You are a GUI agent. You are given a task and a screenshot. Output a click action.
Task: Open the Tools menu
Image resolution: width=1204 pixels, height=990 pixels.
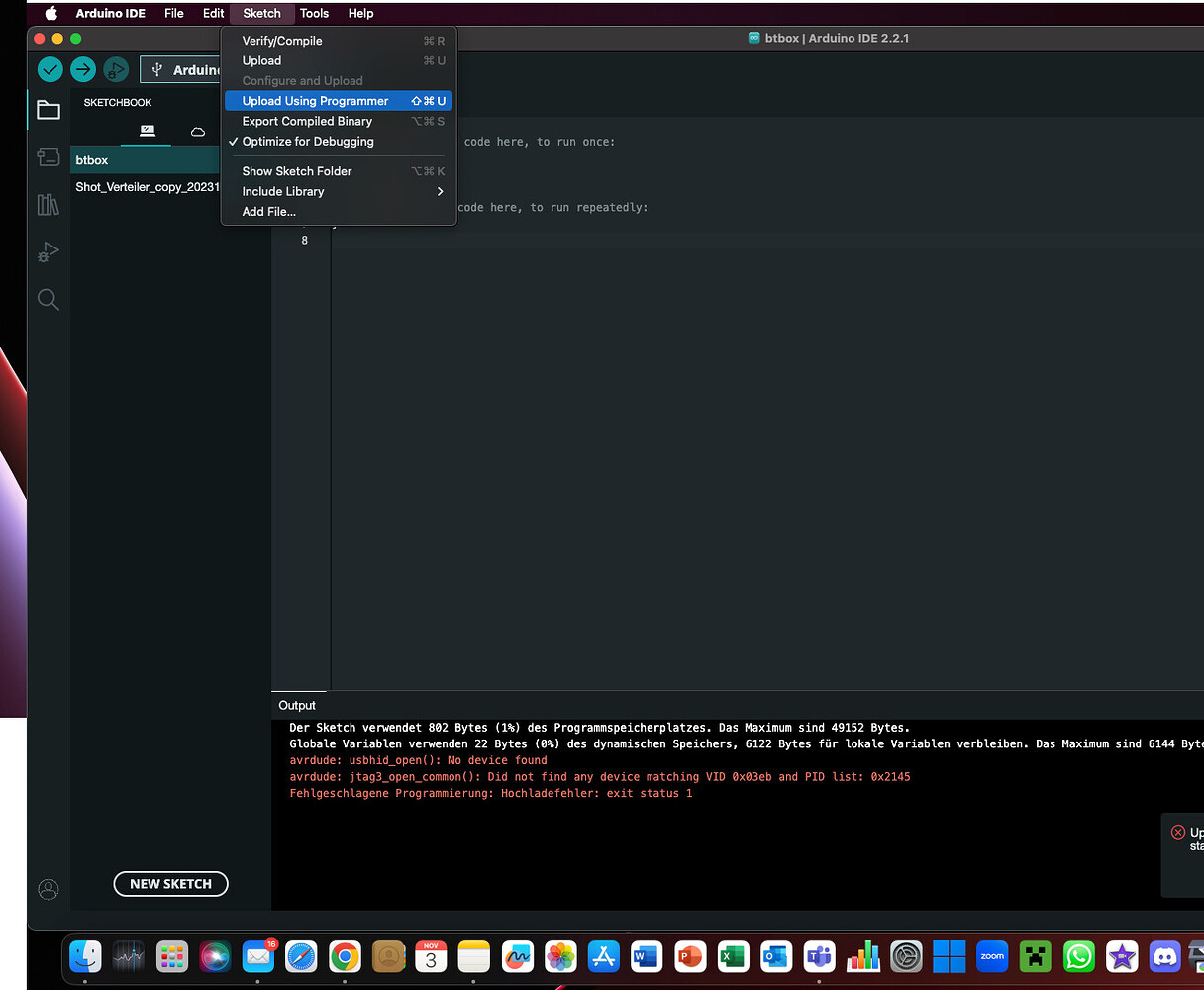click(314, 13)
